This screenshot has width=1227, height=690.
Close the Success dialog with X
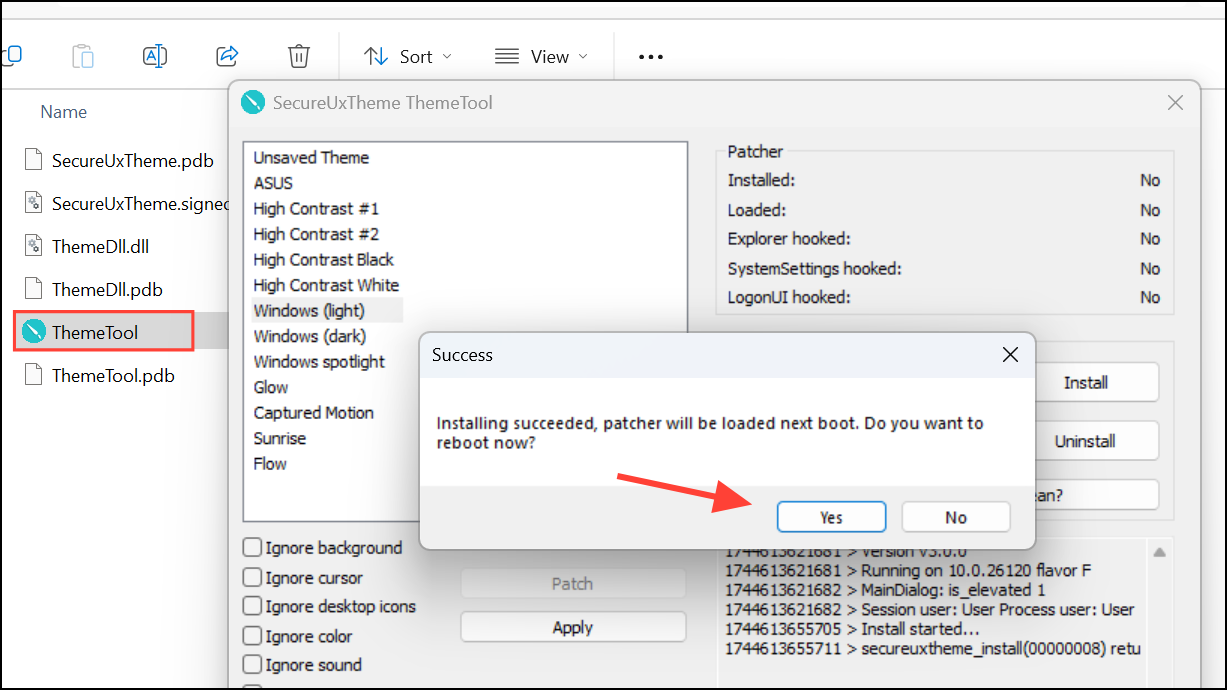[1010, 355]
